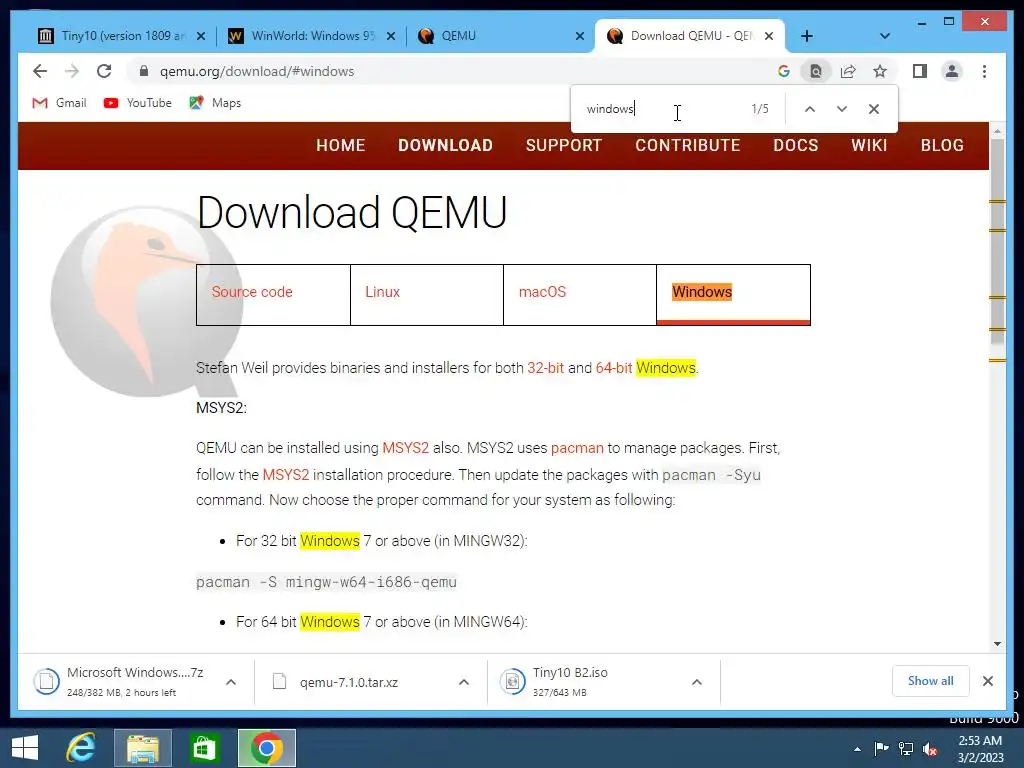Show all downloads
This screenshot has height=768, width=1024.
(x=931, y=681)
